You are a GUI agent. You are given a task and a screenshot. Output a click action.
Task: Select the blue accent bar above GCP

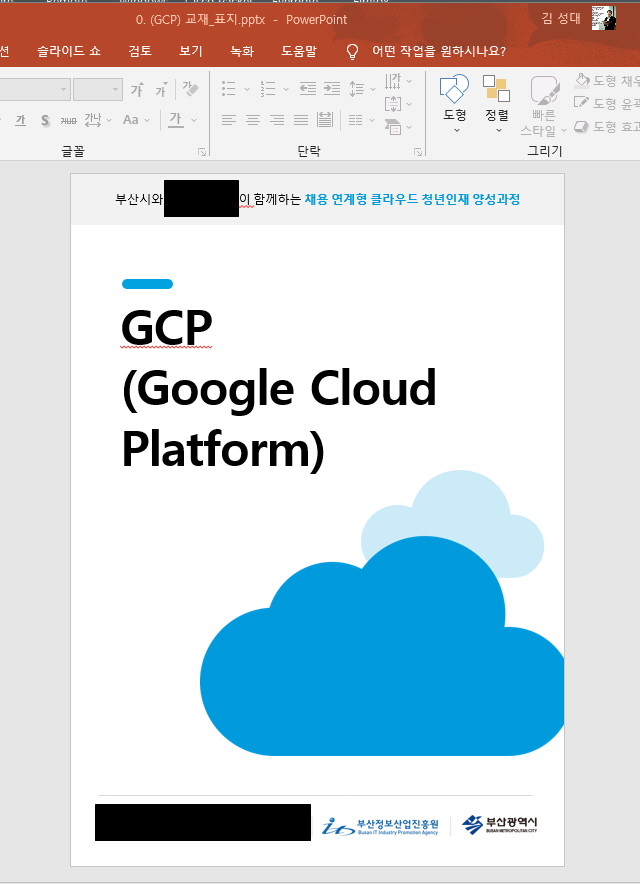(147, 284)
